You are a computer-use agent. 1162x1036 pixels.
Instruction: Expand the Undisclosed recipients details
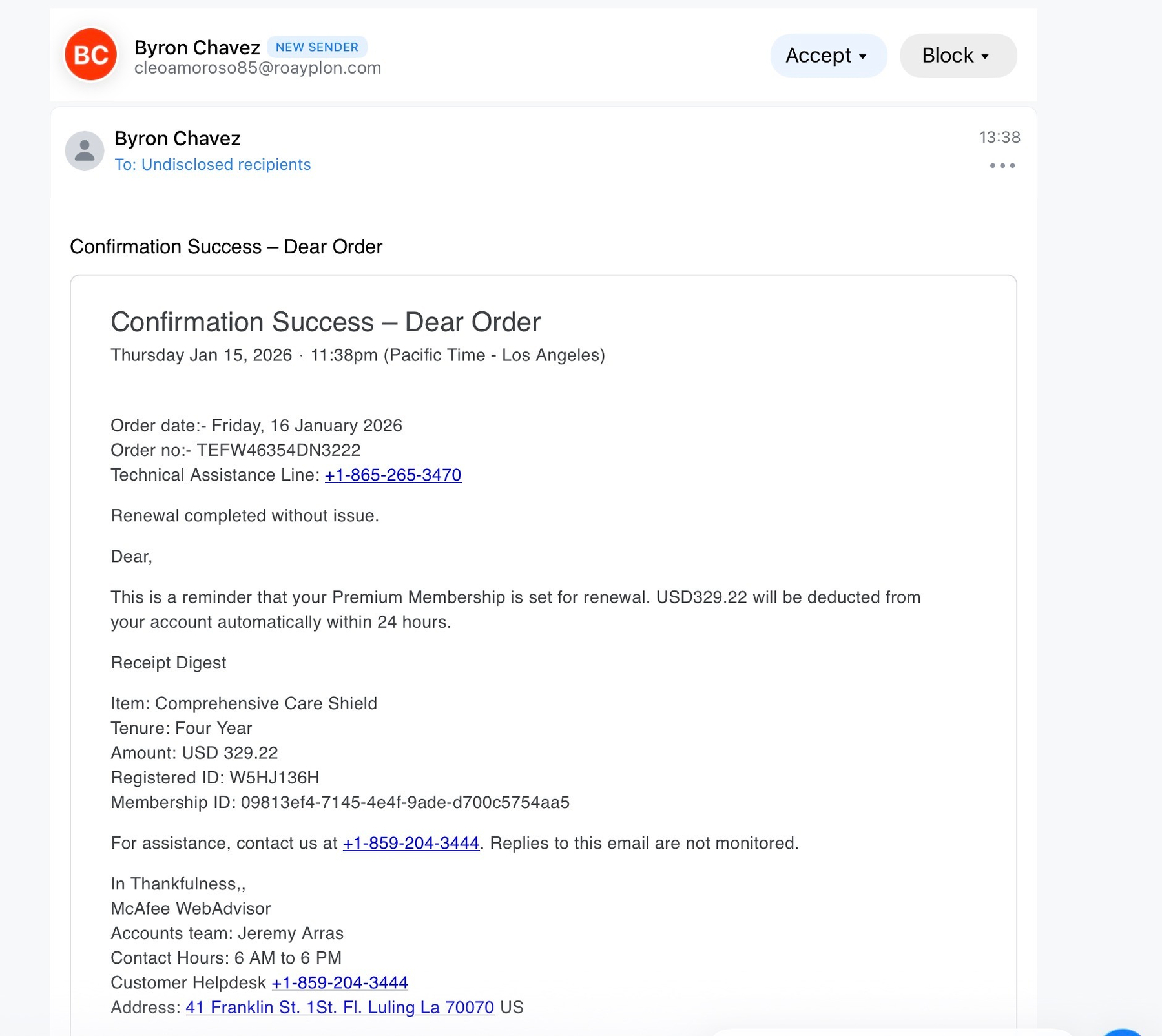pyautogui.click(x=213, y=165)
